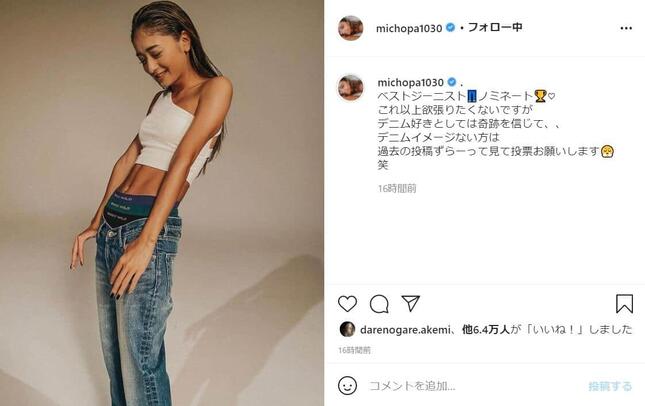Open darenogare.akemi profile link
Viewport: 645px width, 406px height.
pyautogui.click(x=405, y=329)
